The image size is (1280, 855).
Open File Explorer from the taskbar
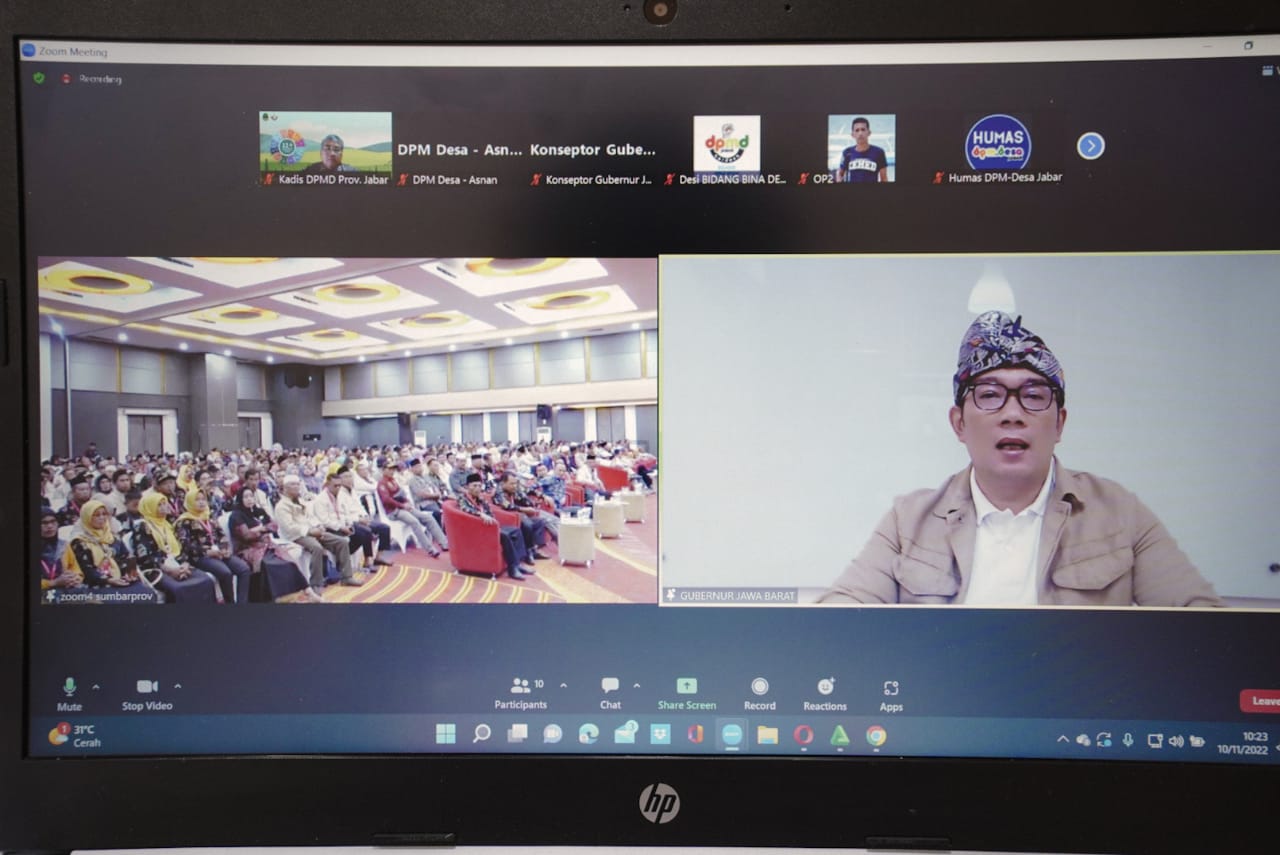pyautogui.click(x=767, y=736)
